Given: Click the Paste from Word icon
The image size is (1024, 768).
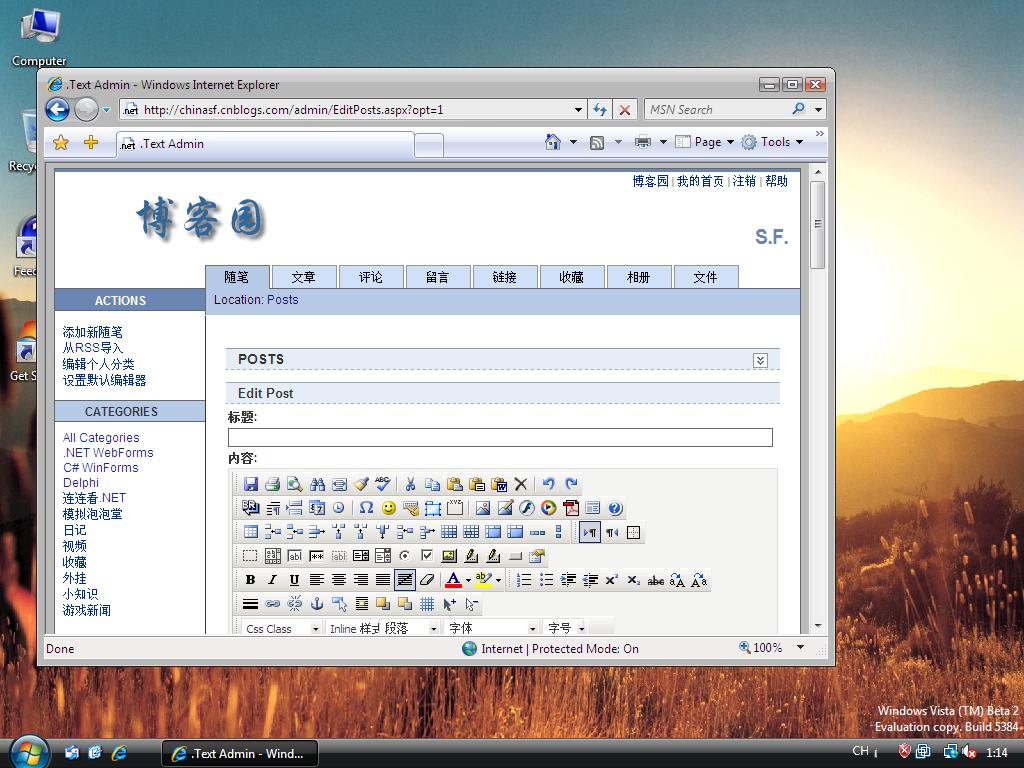Looking at the screenshot, I should (x=499, y=484).
